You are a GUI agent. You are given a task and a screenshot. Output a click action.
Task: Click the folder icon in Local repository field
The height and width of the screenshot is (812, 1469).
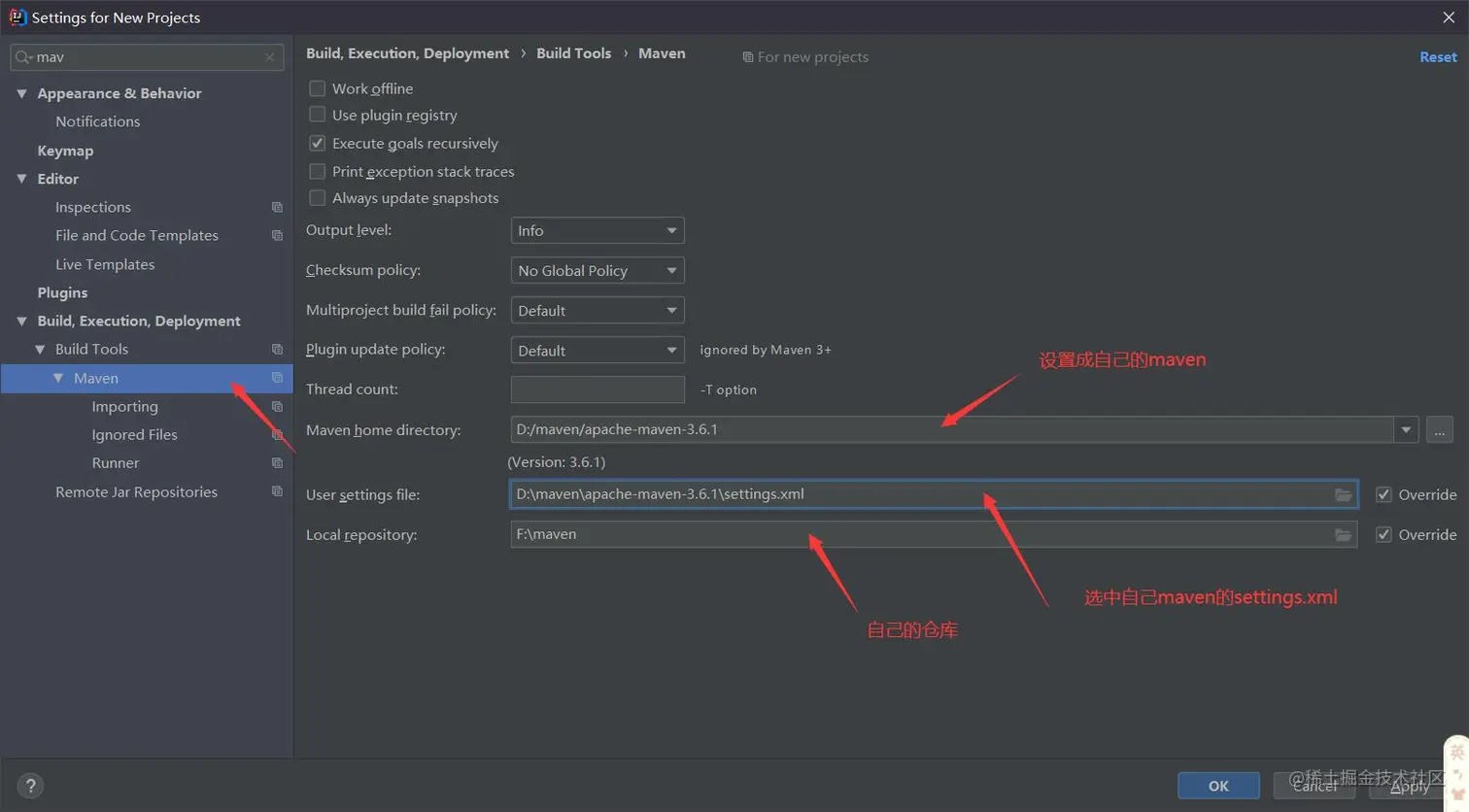click(1343, 535)
